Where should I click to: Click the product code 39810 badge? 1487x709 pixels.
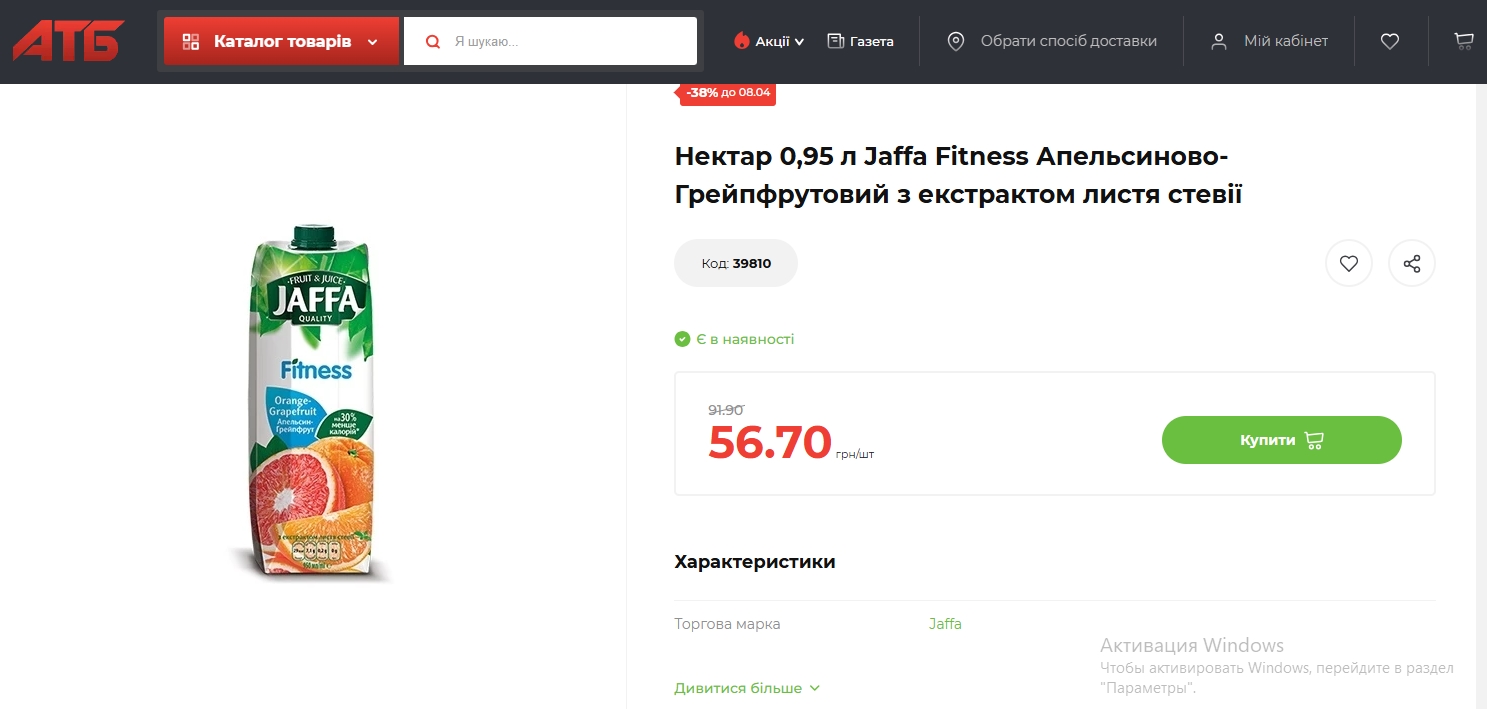point(736,264)
